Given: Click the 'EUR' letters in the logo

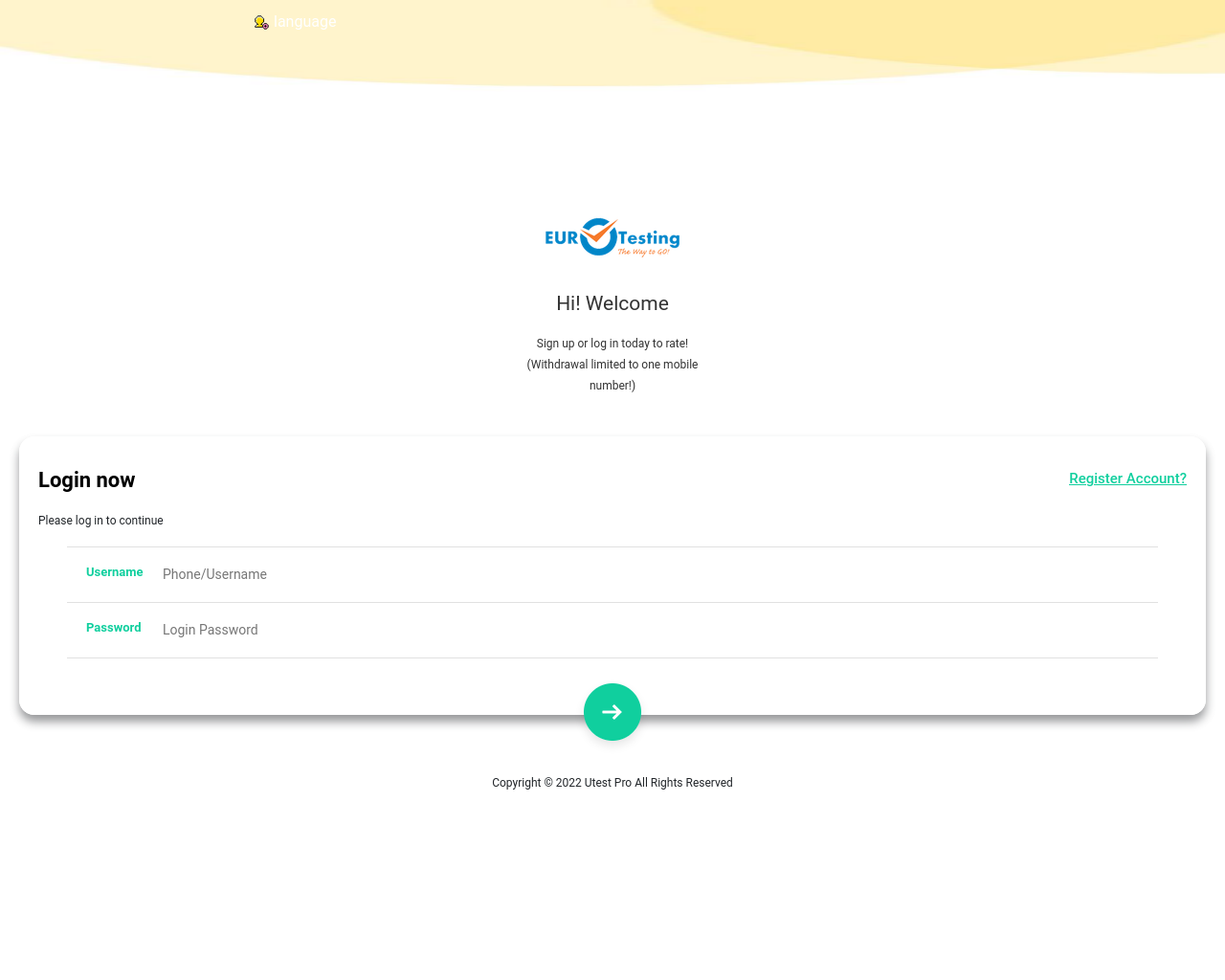Looking at the screenshot, I should [x=561, y=238].
